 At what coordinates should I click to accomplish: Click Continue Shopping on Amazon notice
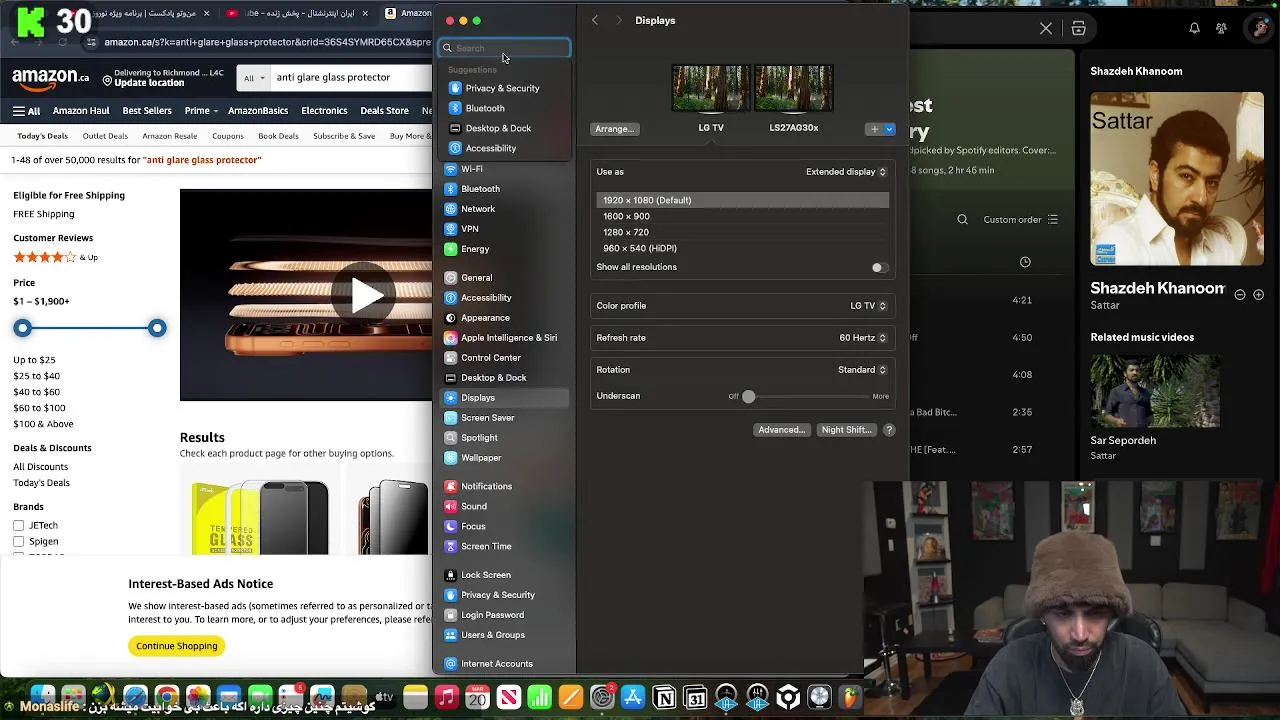[x=177, y=646]
